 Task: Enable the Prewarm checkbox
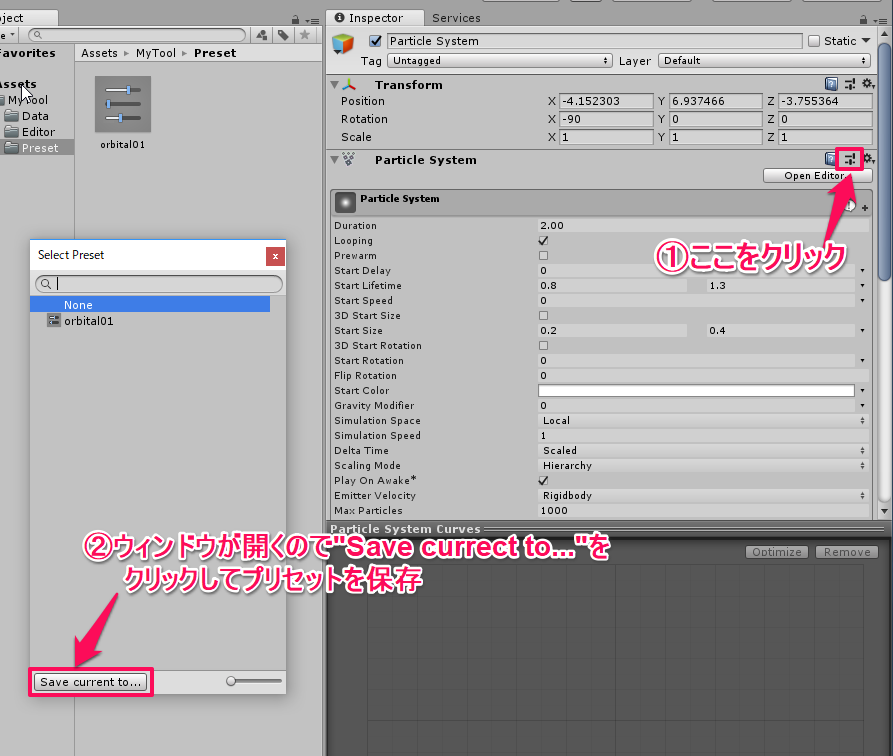pyautogui.click(x=543, y=255)
